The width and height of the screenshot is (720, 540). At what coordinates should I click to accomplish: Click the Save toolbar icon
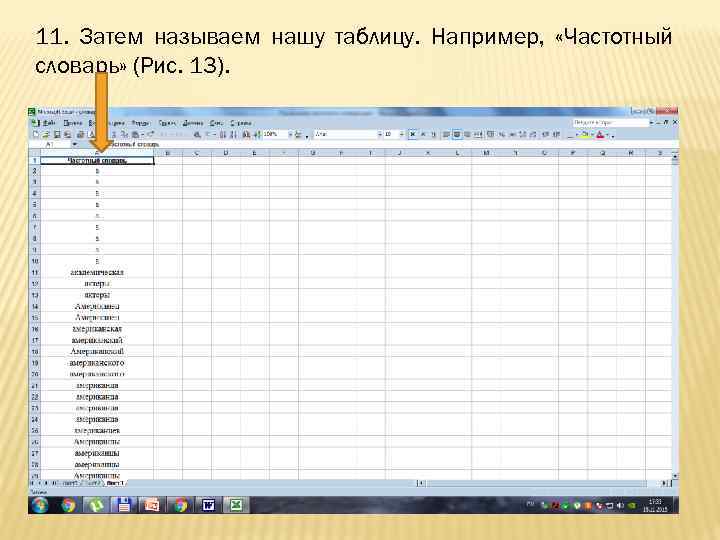coord(57,134)
